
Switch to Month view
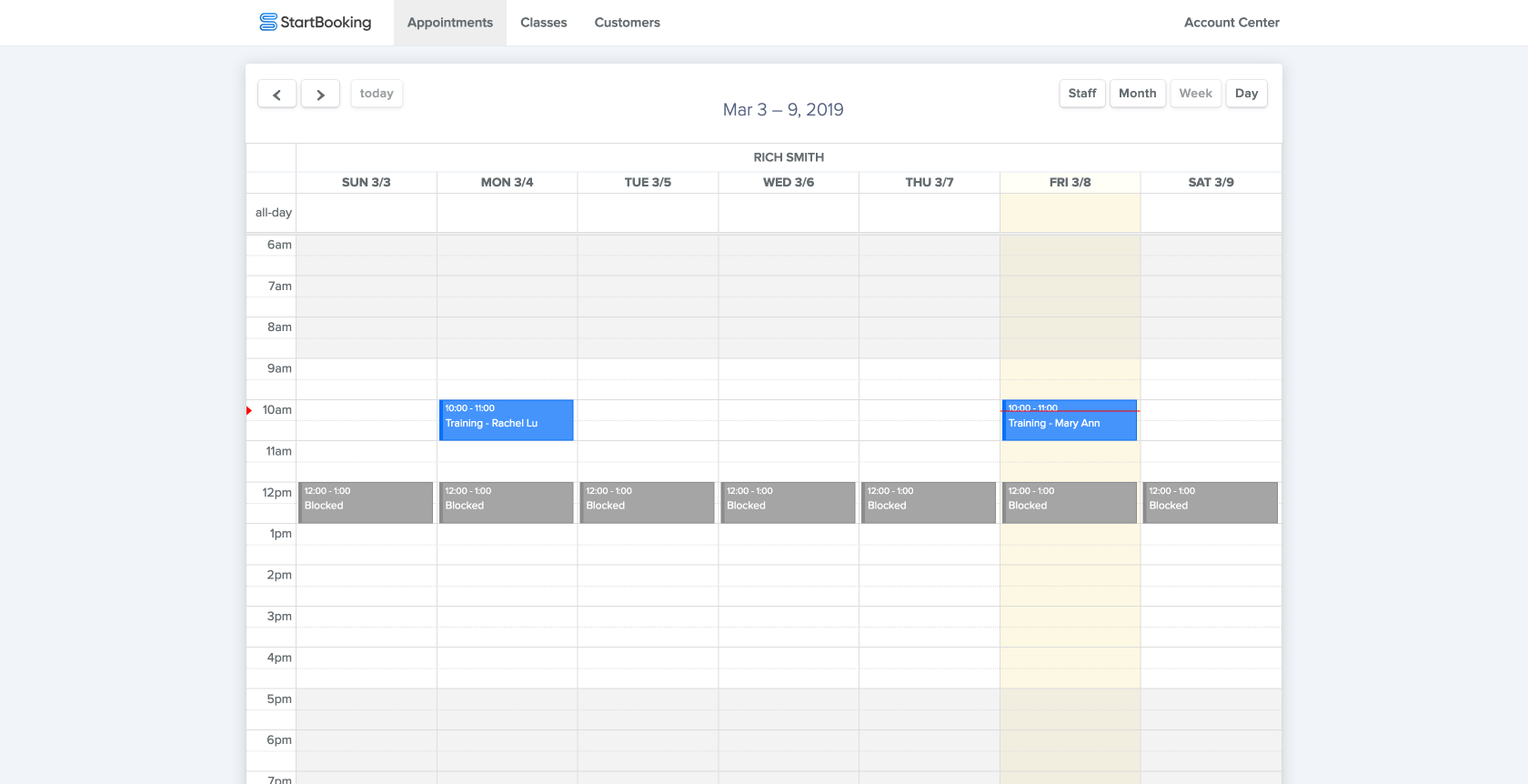point(1138,94)
